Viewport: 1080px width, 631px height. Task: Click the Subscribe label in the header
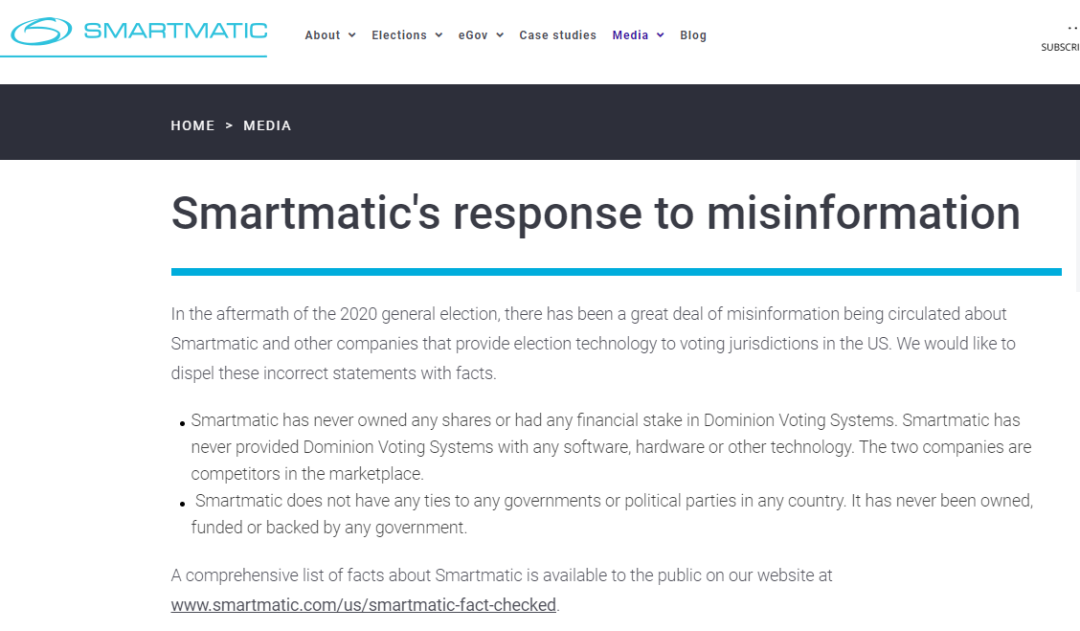tap(1060, 47)
